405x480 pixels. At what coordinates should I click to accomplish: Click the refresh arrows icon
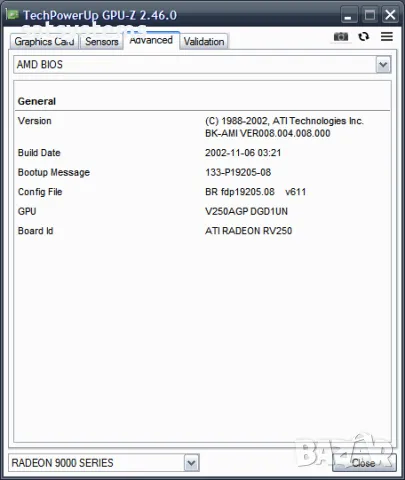pos(364,36)
